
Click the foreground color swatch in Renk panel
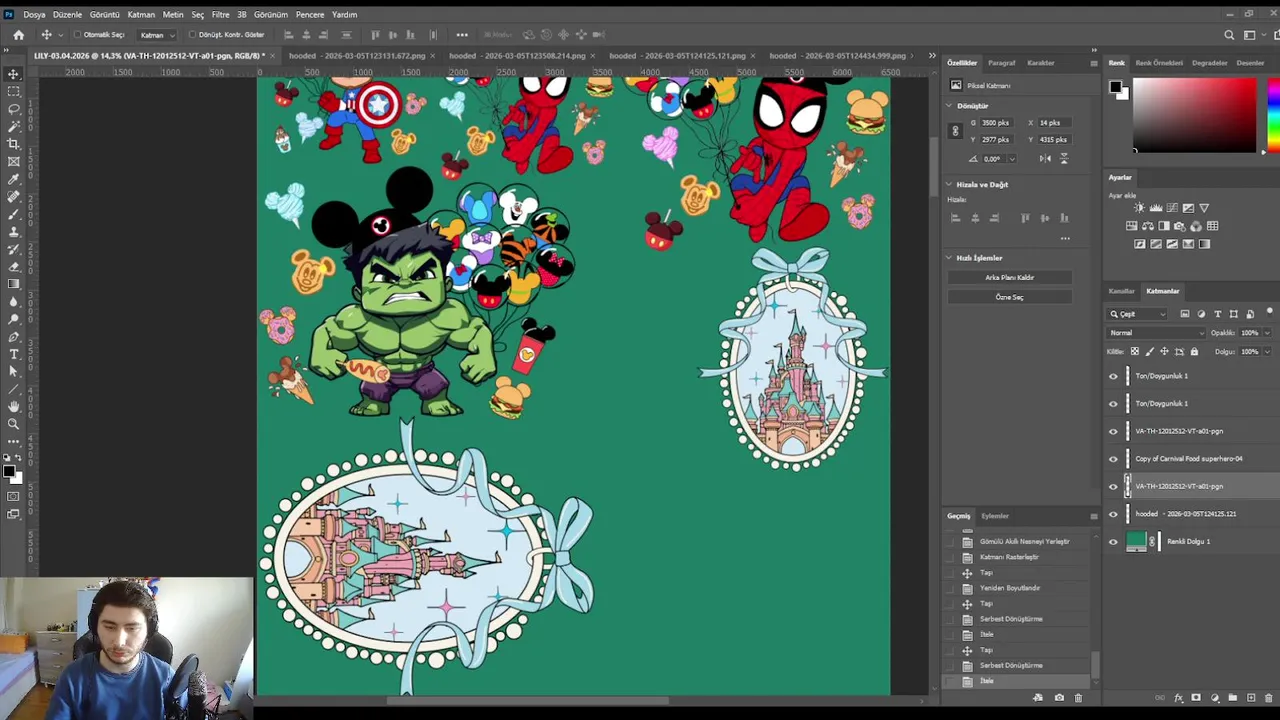click(x=1114, y=87)
